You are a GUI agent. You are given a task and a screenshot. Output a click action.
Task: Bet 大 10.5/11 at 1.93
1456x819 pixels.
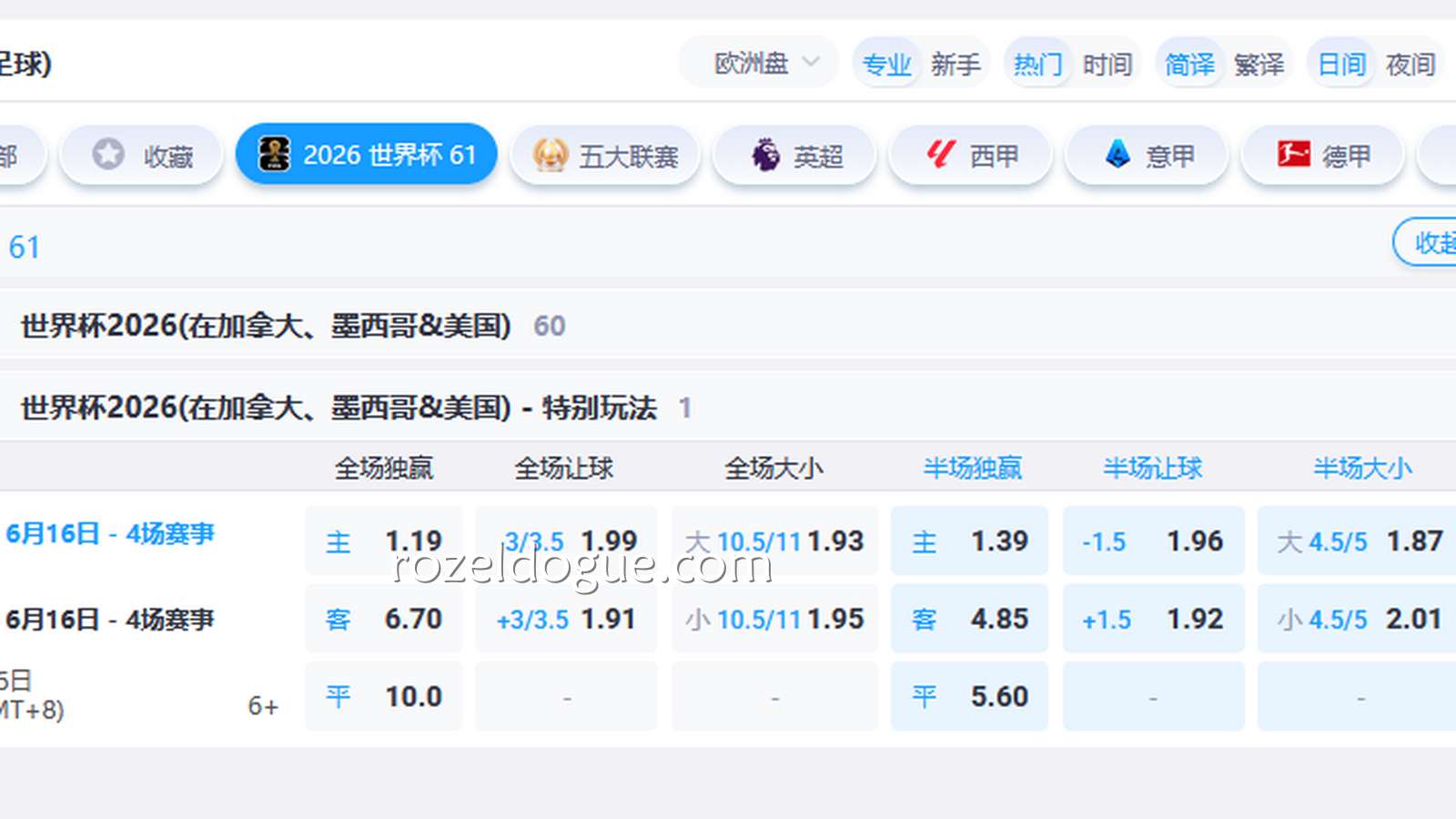tap(775, 541)
